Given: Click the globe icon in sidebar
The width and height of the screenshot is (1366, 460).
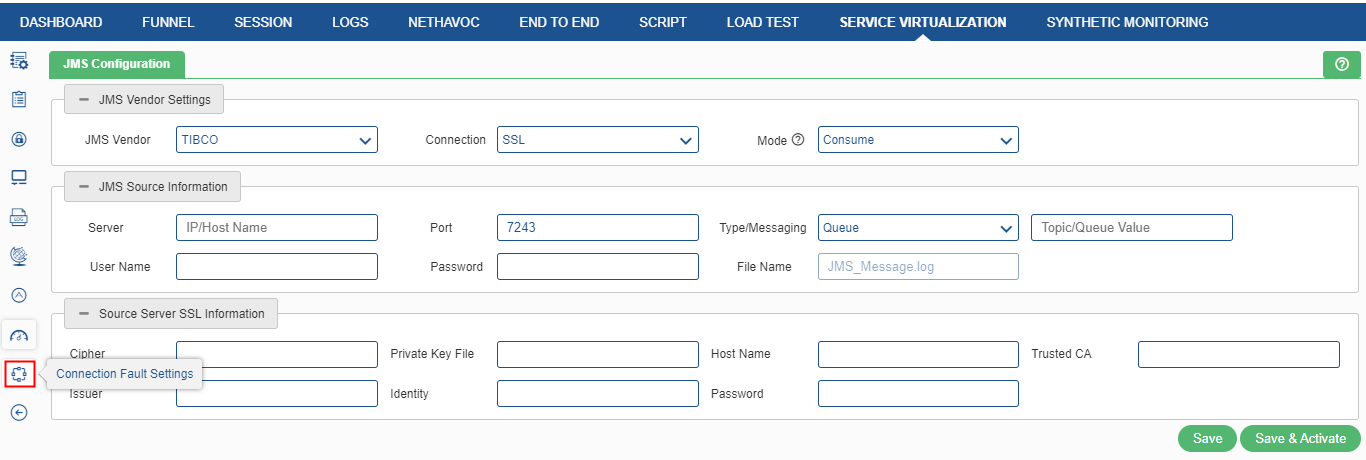Looking at the screenshot, I should coord(18,256).
